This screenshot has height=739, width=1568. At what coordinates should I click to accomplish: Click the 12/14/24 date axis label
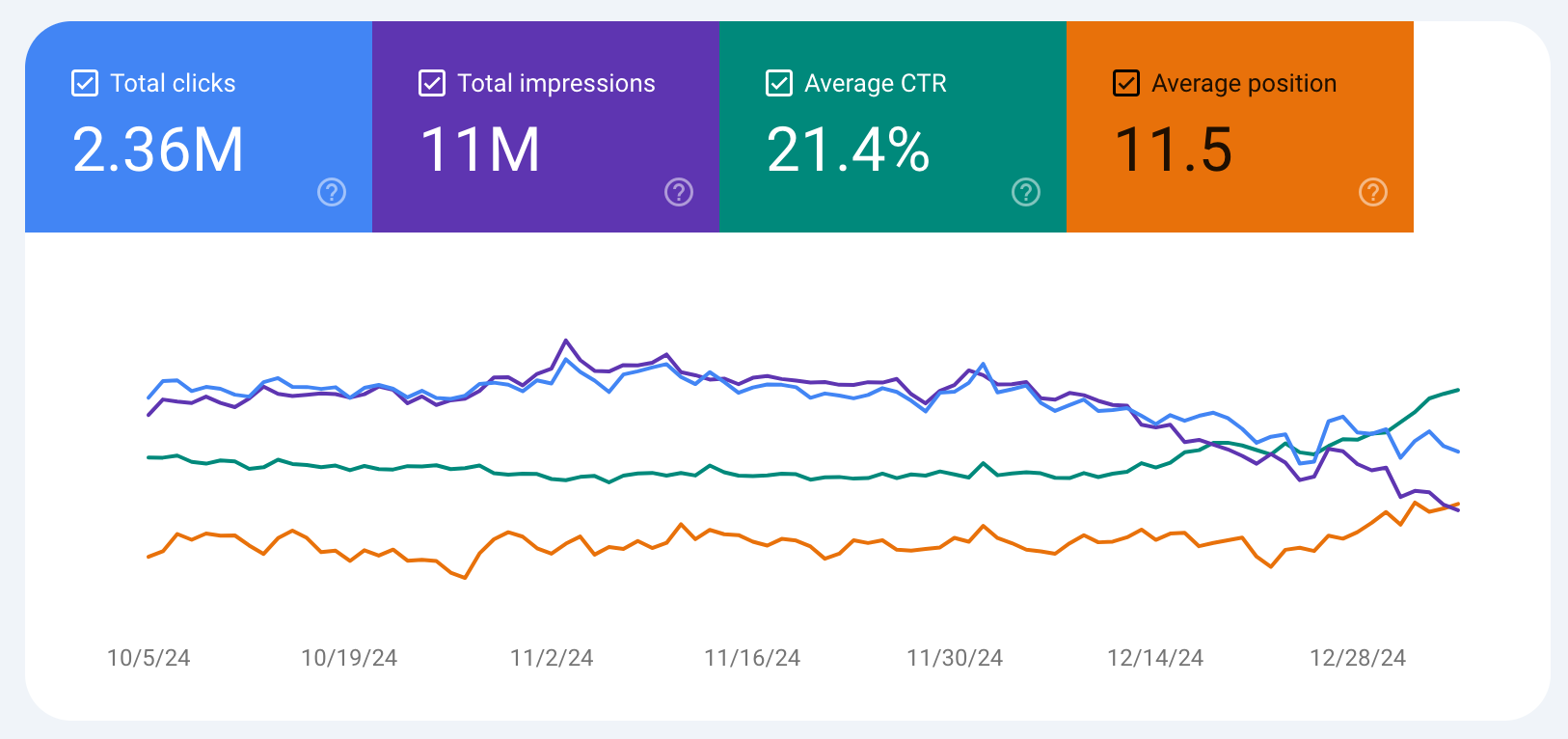(1155, 658)
